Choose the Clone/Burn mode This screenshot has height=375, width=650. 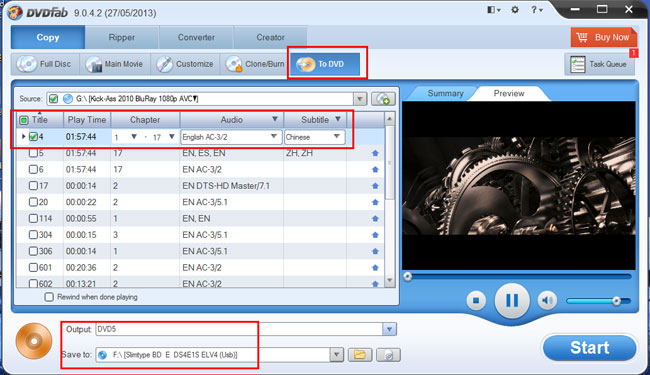click(255, 64)
